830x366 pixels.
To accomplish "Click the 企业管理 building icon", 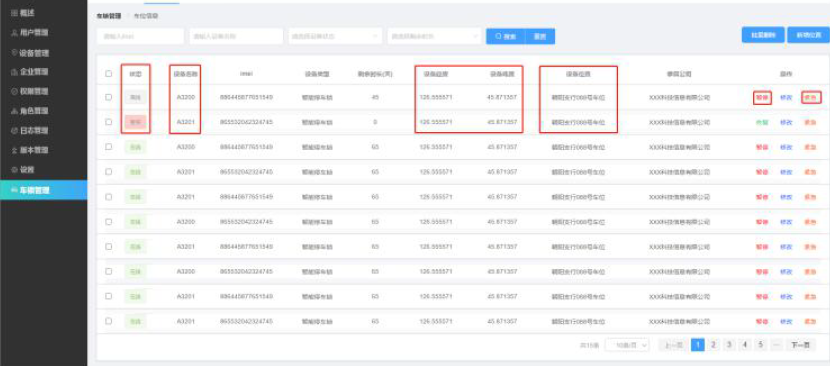I will point(14,72).
